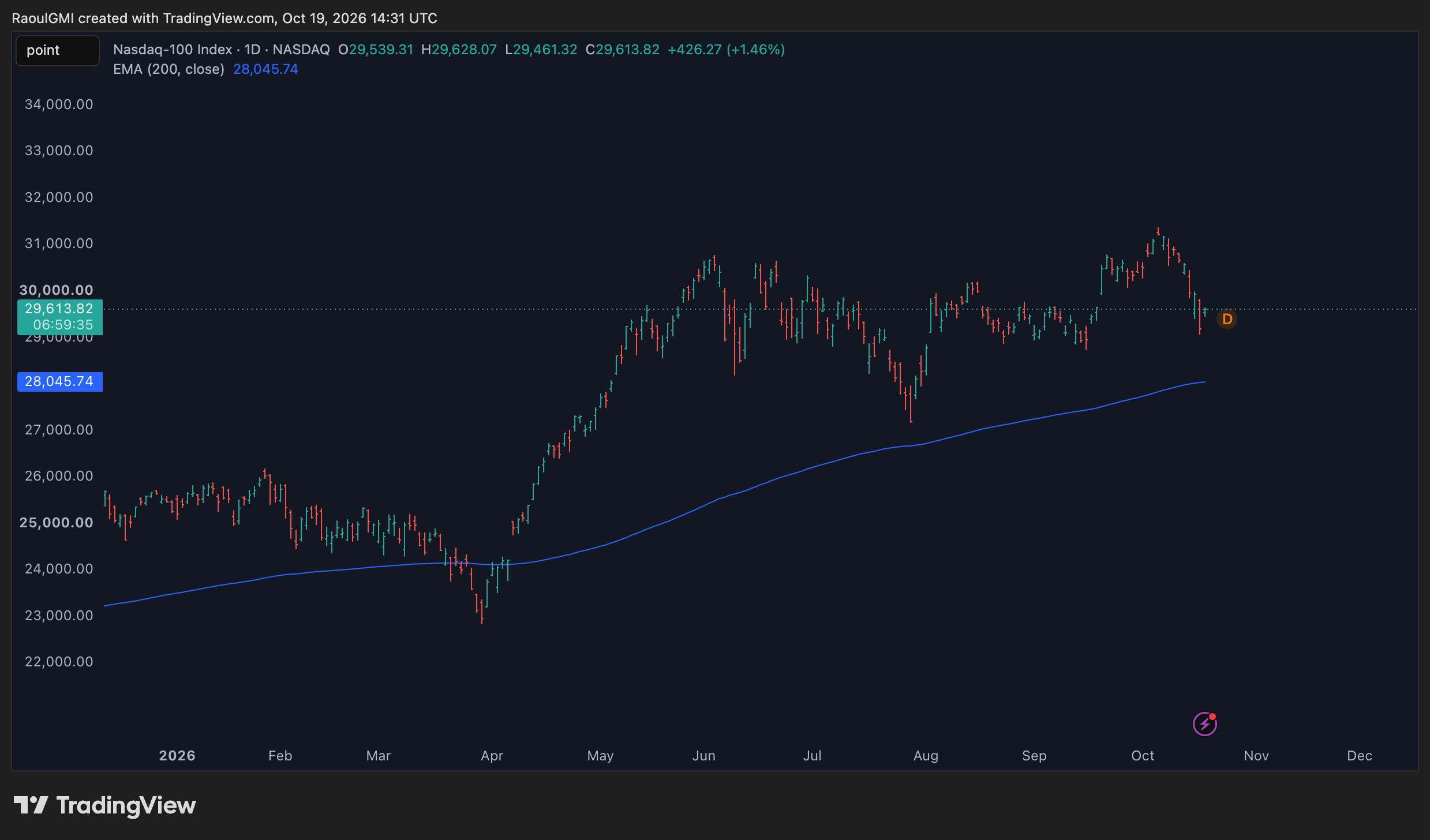Screen dimensions: 1430x840
Task: Click the Dec label on time axis
Action: point(1360,756)
